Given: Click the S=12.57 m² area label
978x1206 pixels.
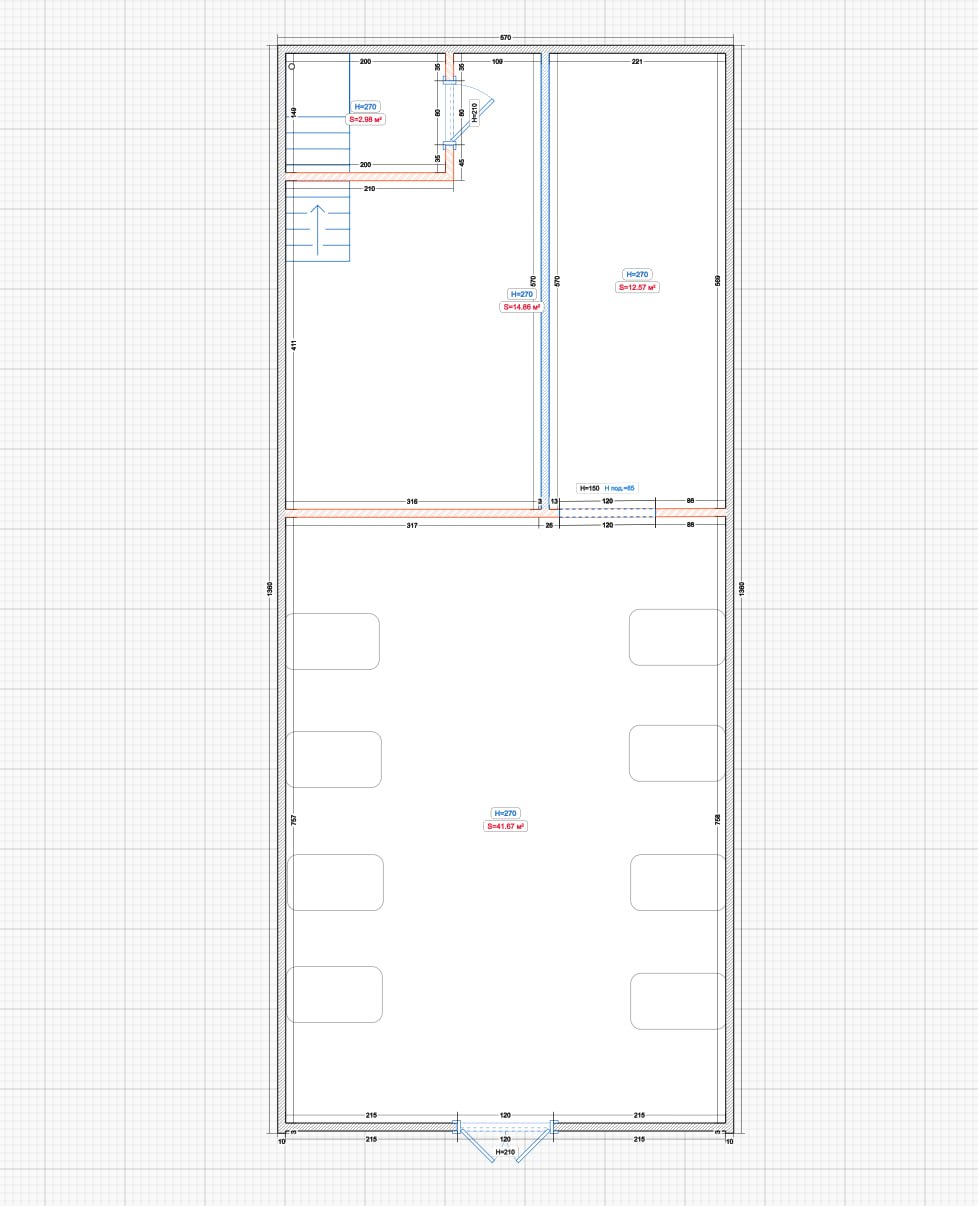Looking at the screenshot, I should click(x=637, y=287).
